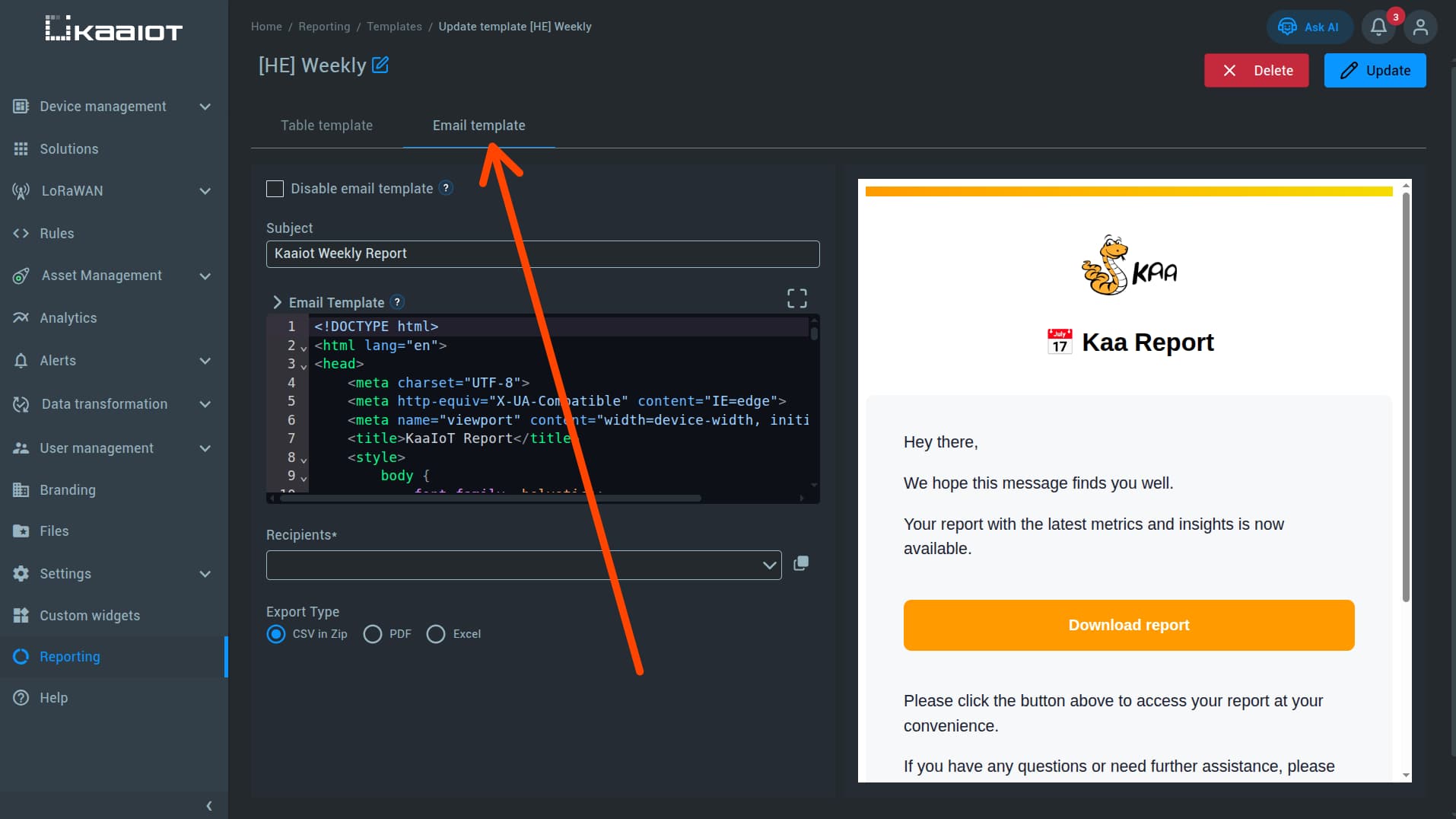
Task: Select PDF export type
Action: (373, 634)
